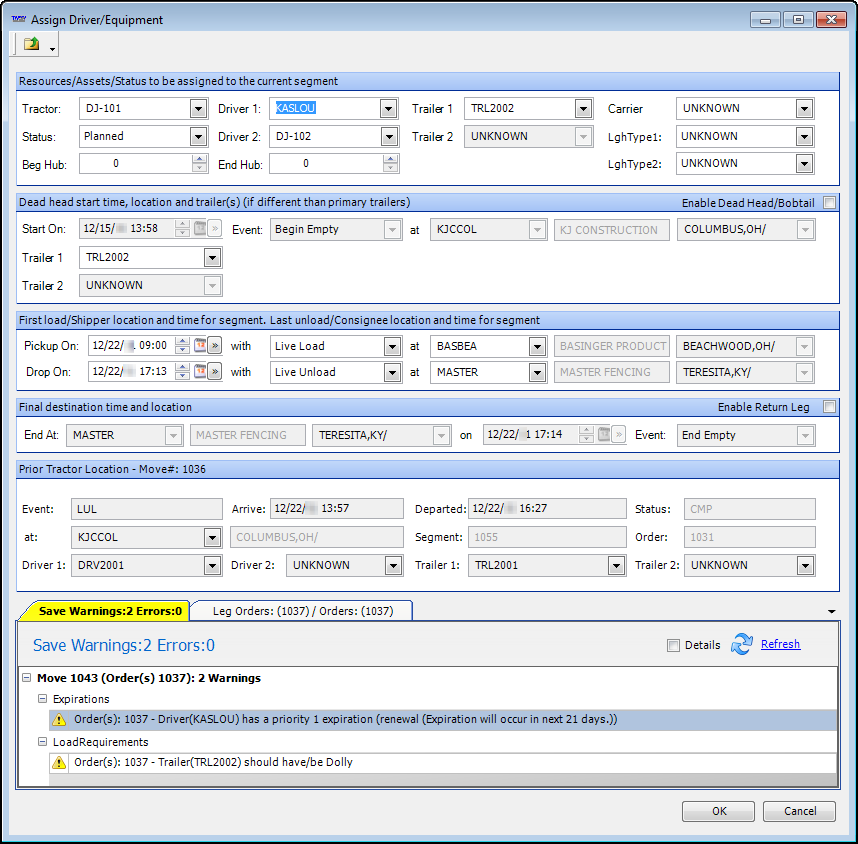Click the arrow button next to Pickup On date
Screen dimensions: 858x844
coord(215,346)
